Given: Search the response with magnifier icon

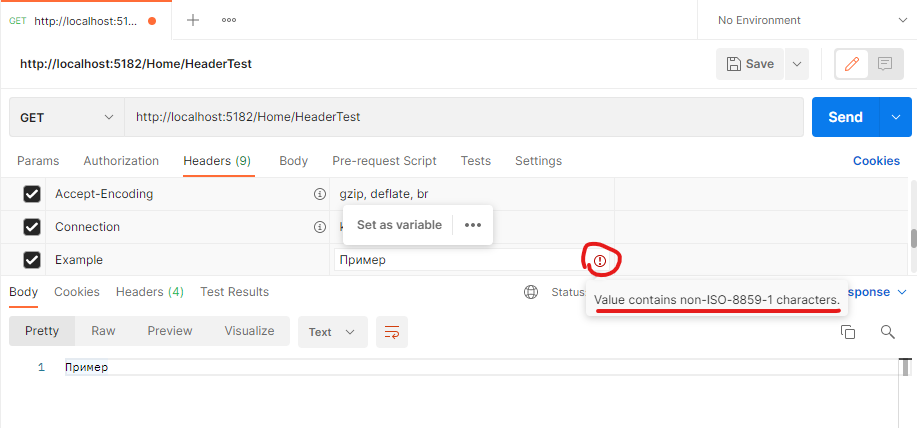Looking at the screenshot, I should pos(888,332).
